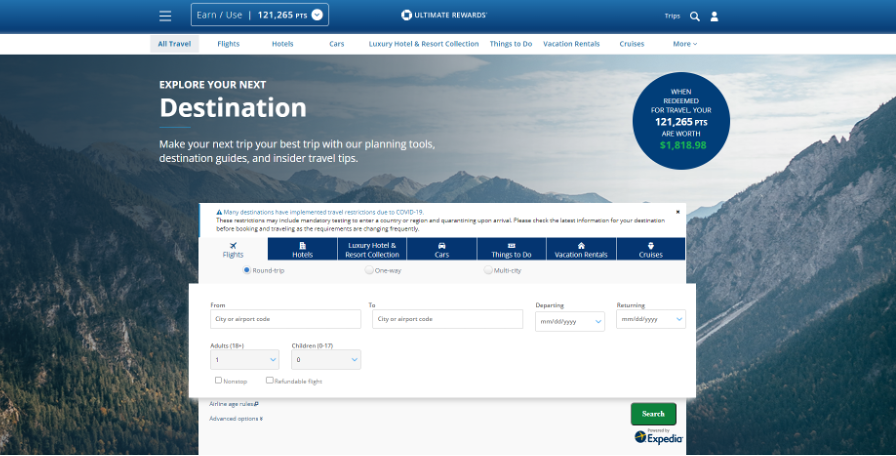The height and width of the screenshot is (456, 896).
Task: Select the Cars tab with car icon
Action: point(442,249)
